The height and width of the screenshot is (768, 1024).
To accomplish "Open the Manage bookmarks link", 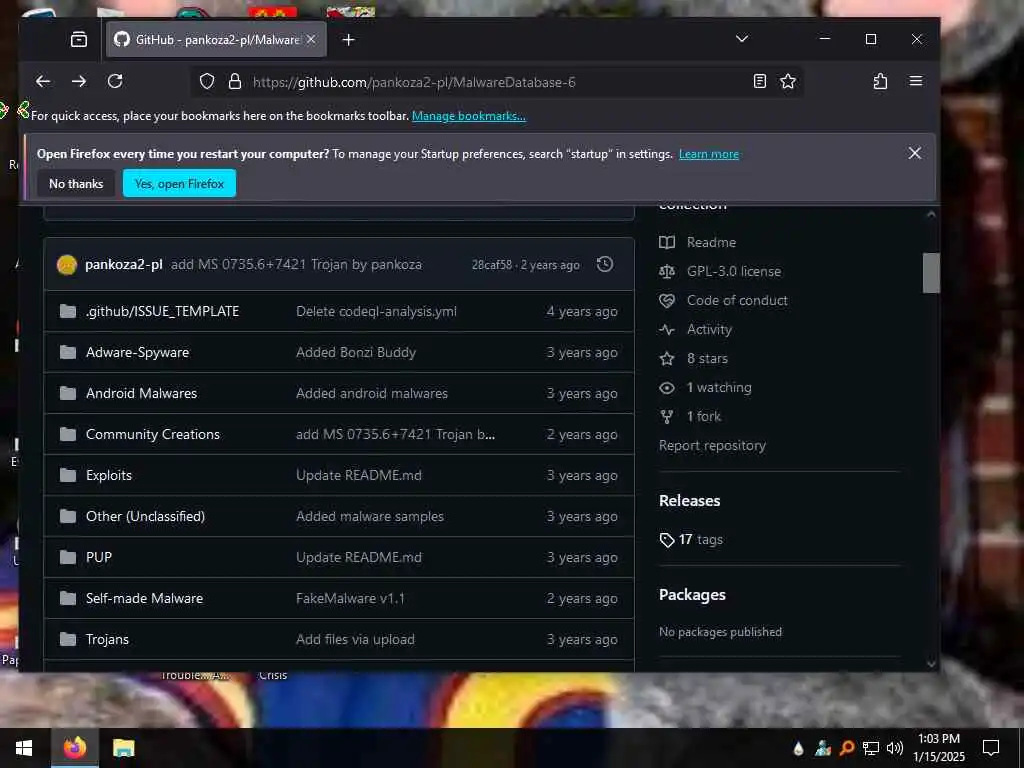I will pos(469,116).
